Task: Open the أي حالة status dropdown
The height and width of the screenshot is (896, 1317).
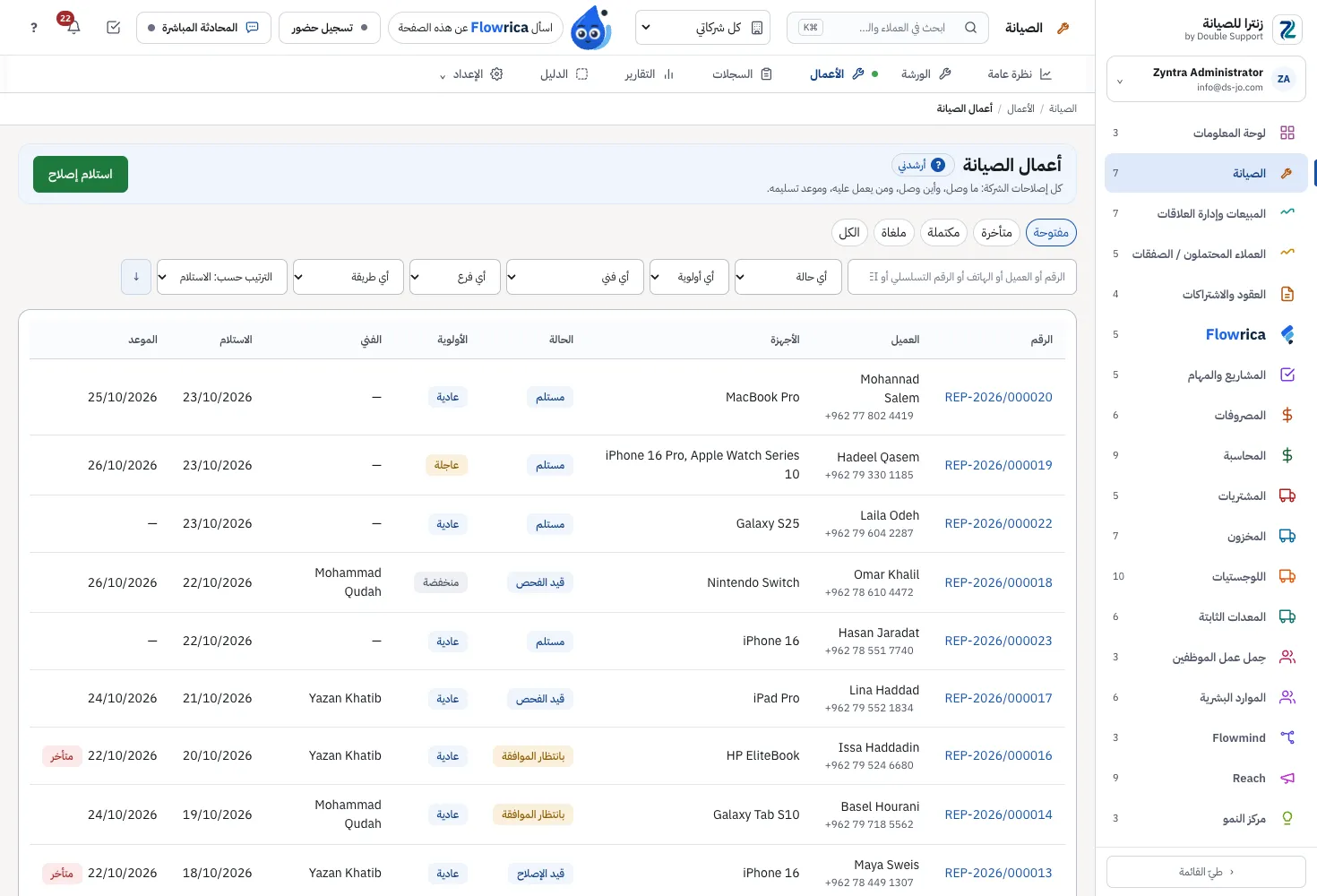Action: (788, 277)
